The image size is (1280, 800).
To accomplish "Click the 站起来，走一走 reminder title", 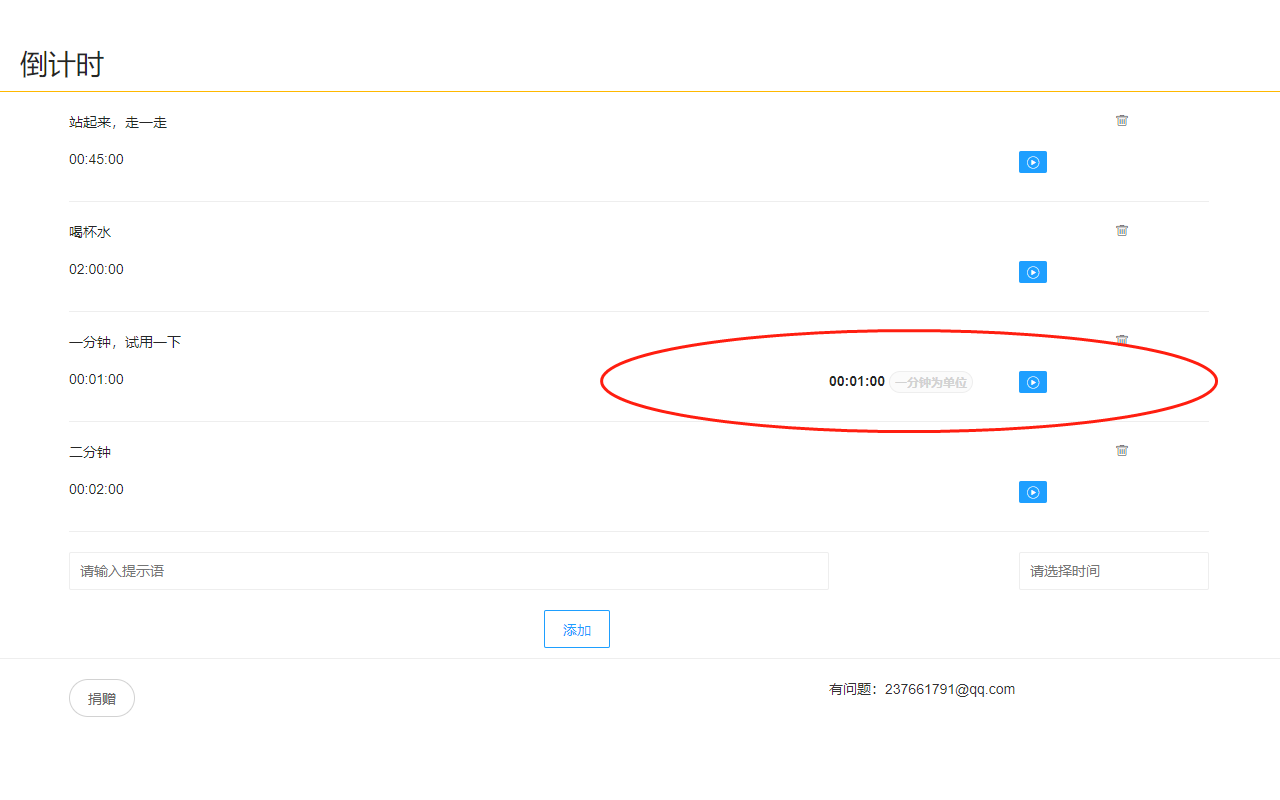I will (x=118, y=122).
